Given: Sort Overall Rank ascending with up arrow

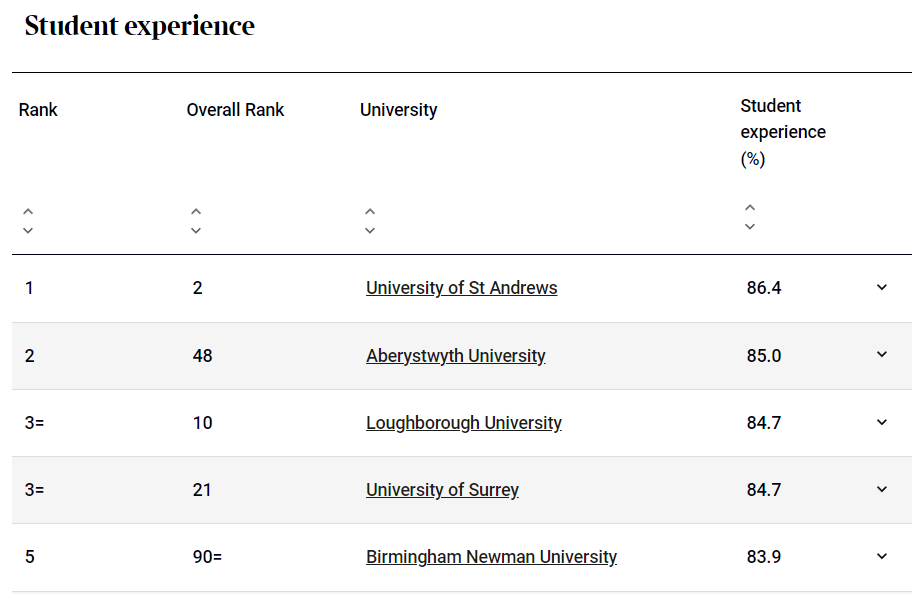Looking at the screenshot, I should point(196,211).
